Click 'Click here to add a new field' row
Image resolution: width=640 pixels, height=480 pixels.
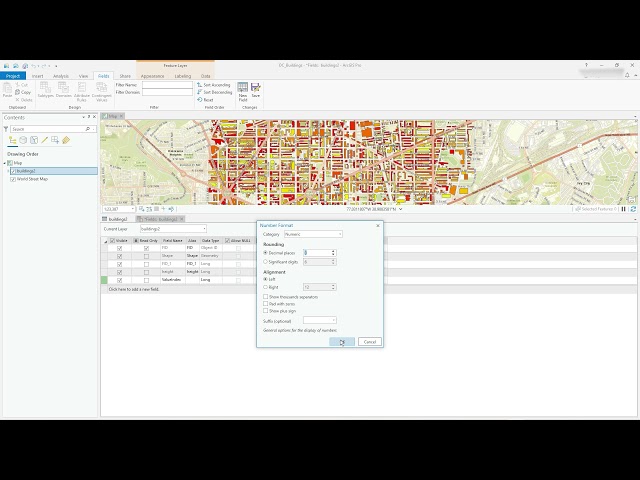pyautogui.click(x=133, y=289)
